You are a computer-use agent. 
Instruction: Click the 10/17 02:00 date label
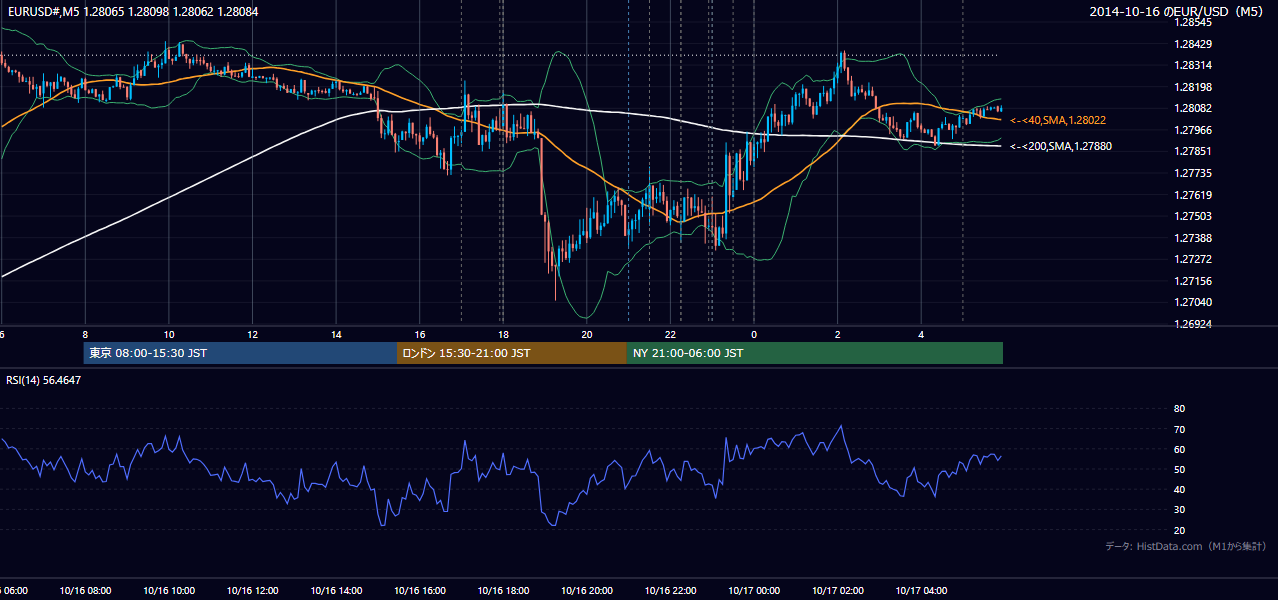pos(838,591)
